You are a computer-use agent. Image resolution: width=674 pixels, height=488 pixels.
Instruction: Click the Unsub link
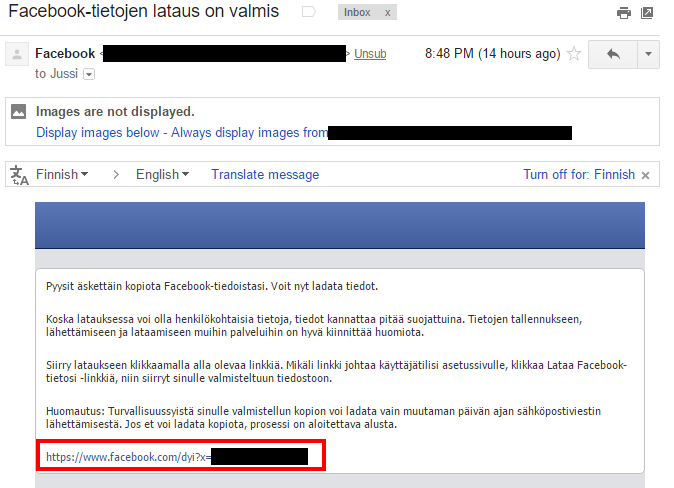coord(370,54)
